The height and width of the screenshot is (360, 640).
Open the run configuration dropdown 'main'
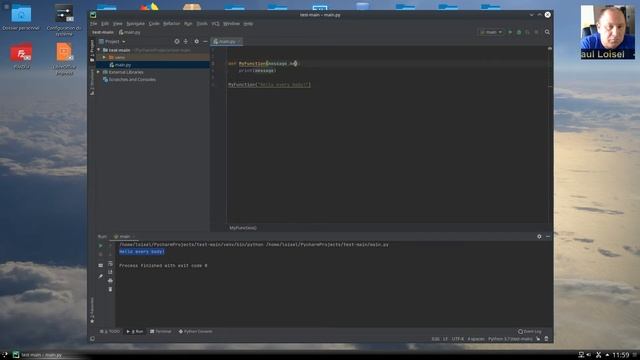click(491, 32)
